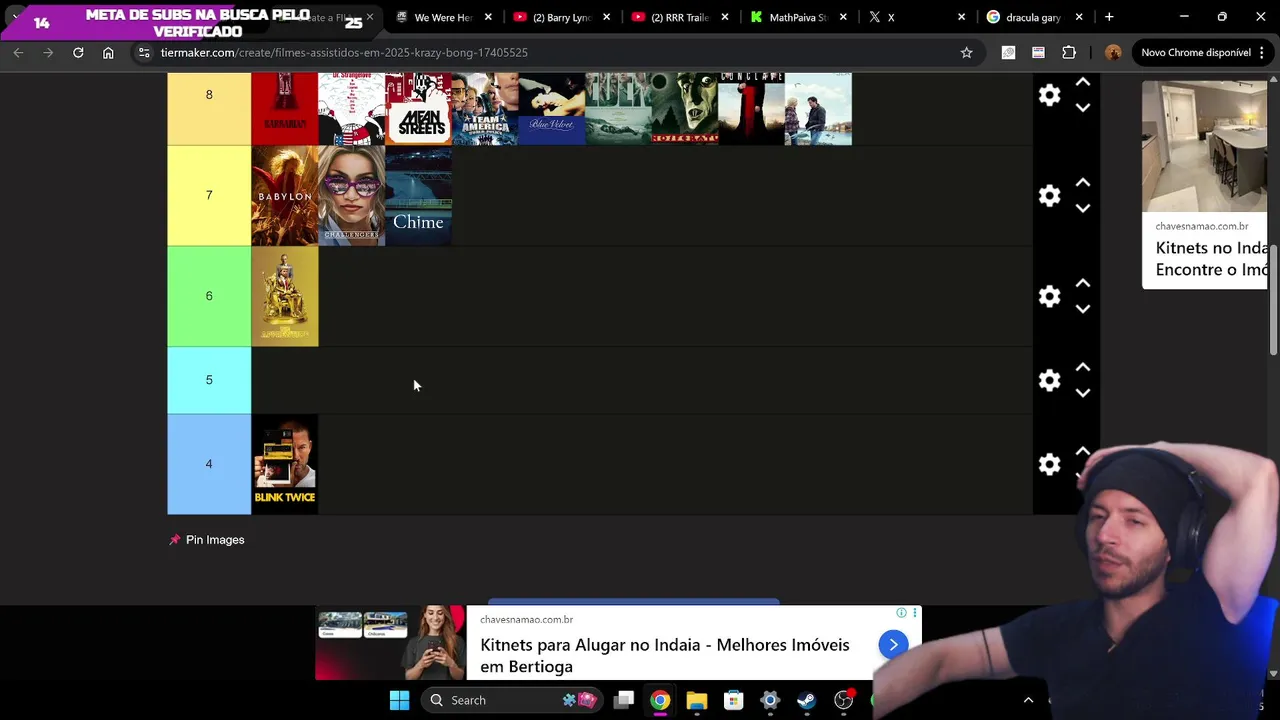The height and width of the screenshot is (720, 1280).
Task: Open a new browser tab
Action: 1109,17
